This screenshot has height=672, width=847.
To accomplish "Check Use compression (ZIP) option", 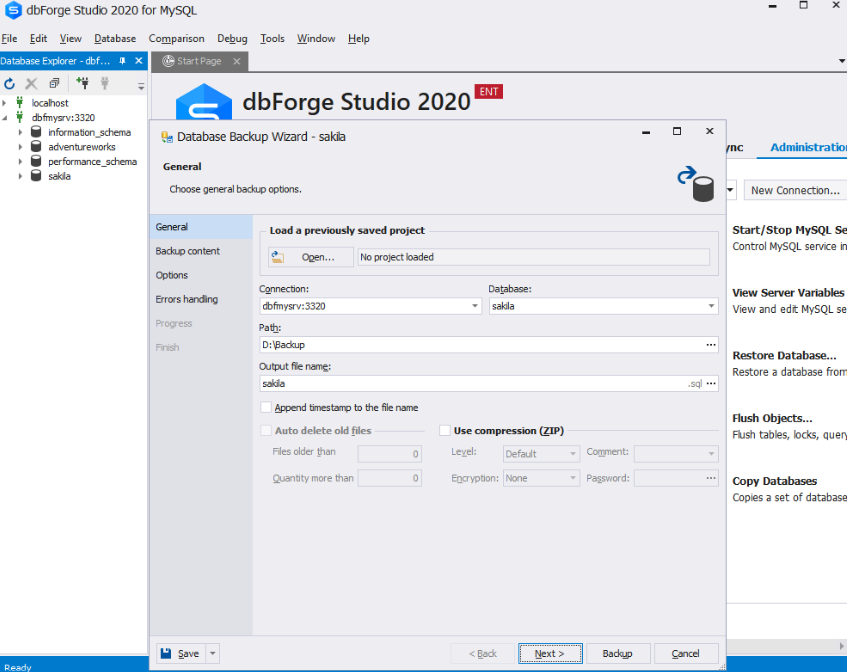I will click(x=445, y=431).
